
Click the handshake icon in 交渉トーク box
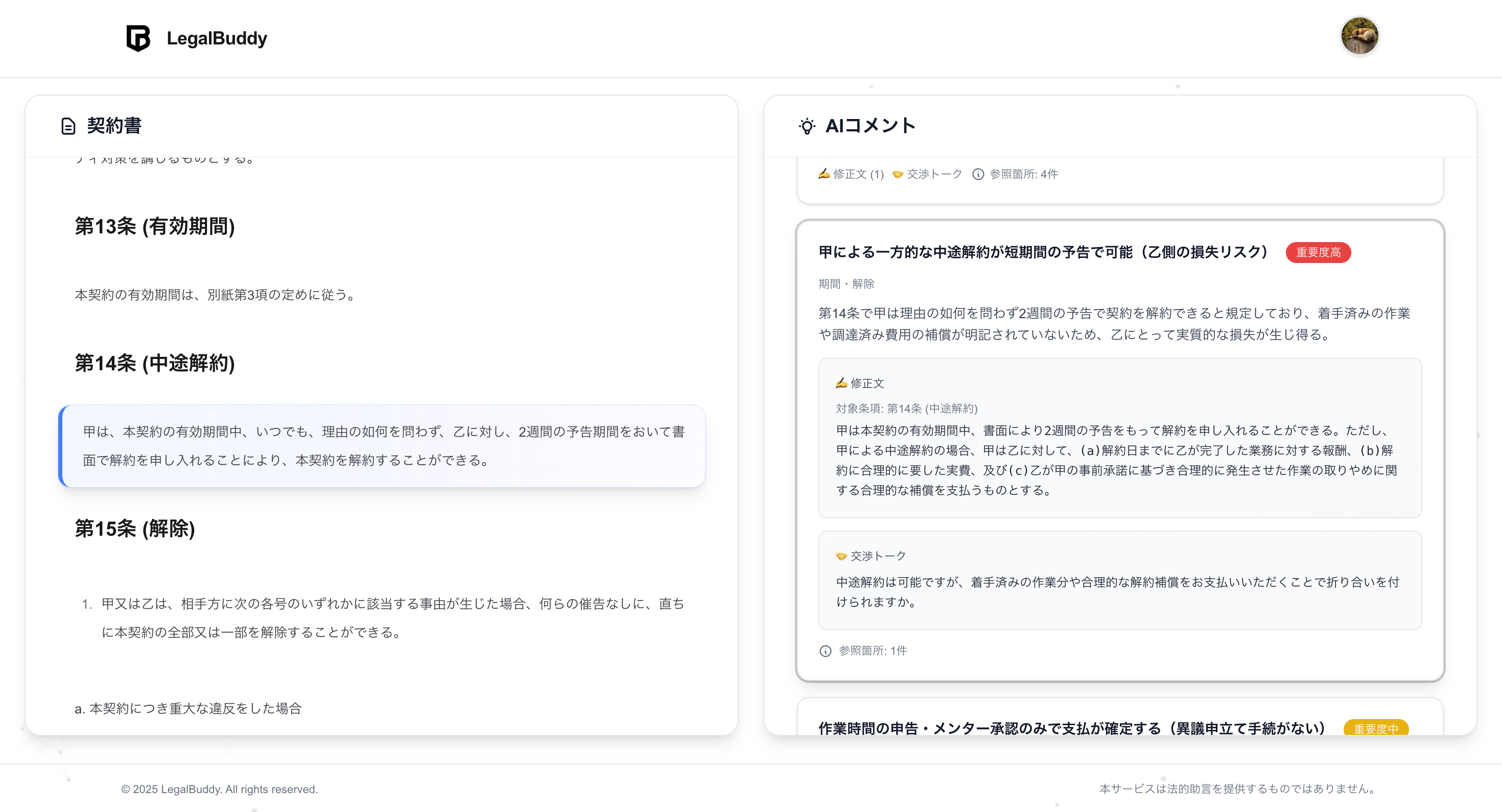(841, 556)
